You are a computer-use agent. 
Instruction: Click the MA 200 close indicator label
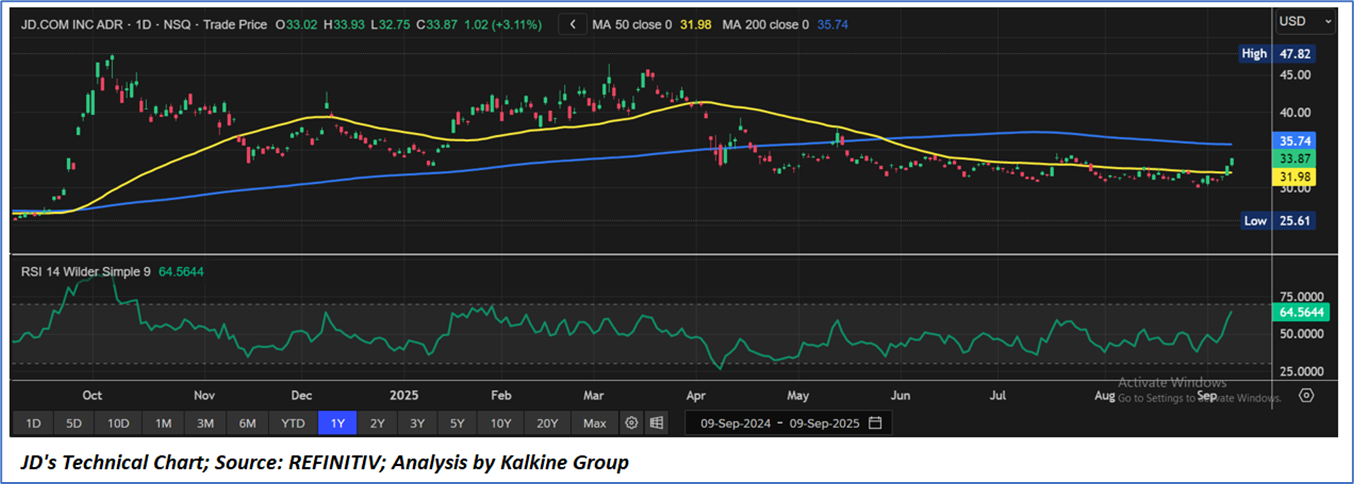(763, 24)
